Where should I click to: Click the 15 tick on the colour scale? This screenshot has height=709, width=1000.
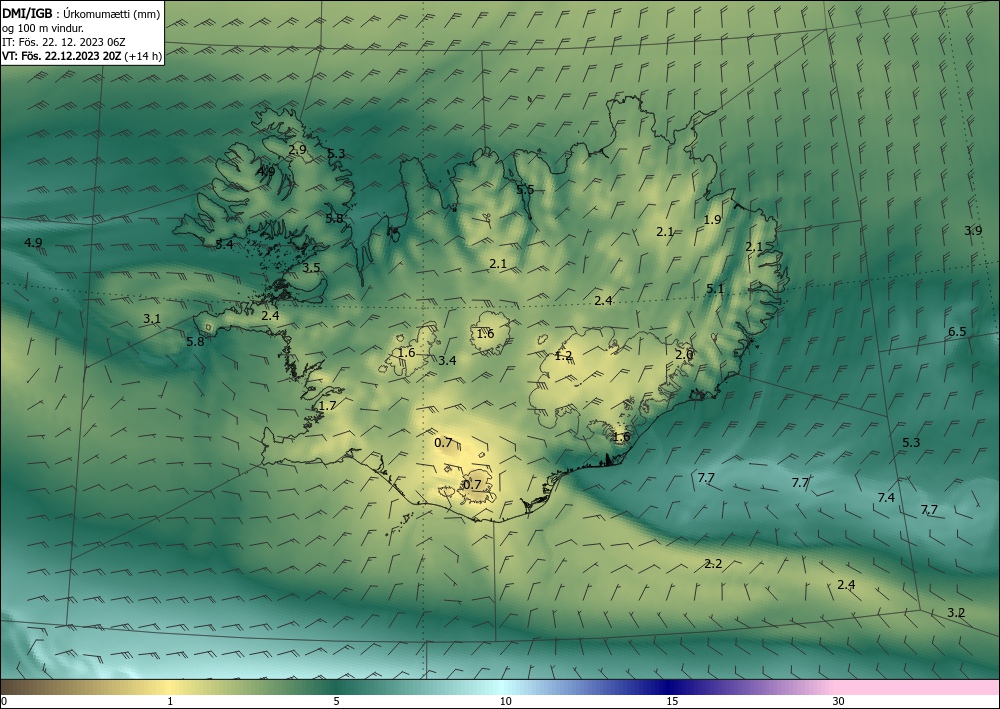672,701
